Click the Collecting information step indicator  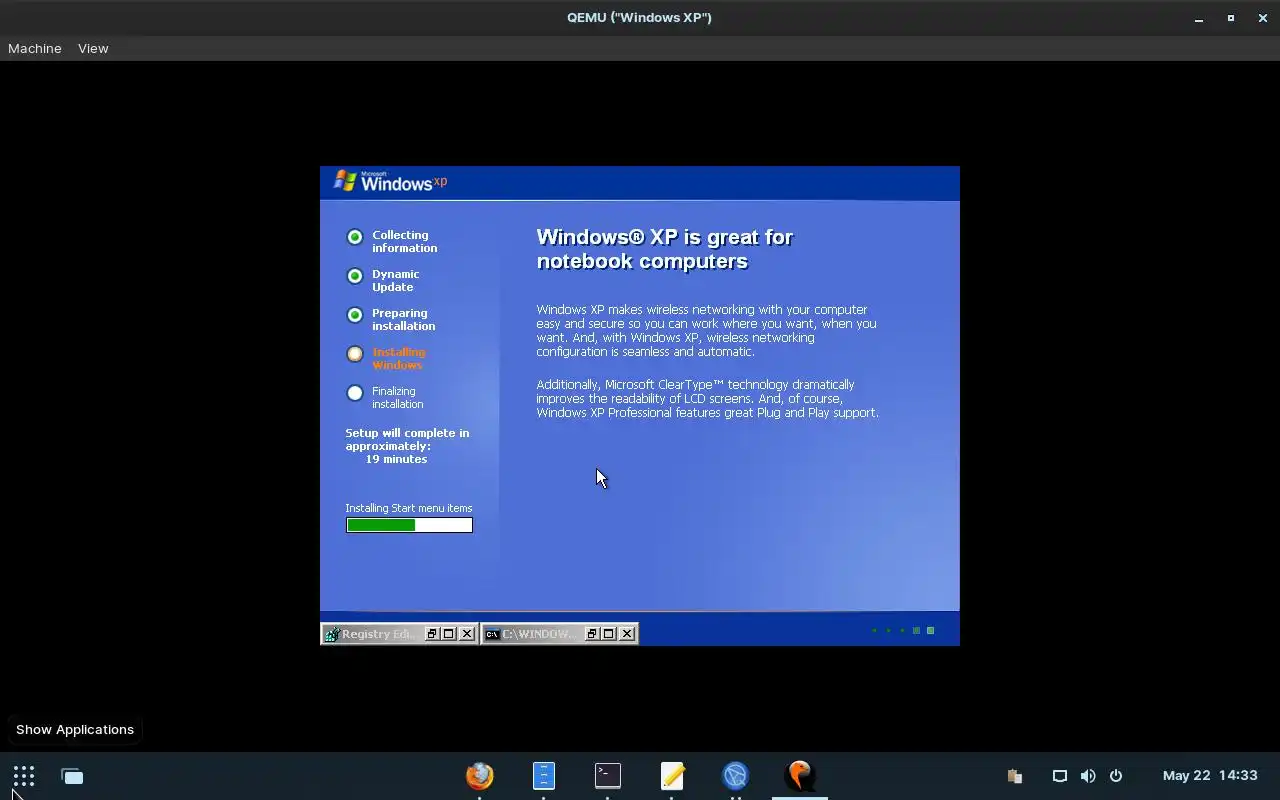[x=355, y=237]
